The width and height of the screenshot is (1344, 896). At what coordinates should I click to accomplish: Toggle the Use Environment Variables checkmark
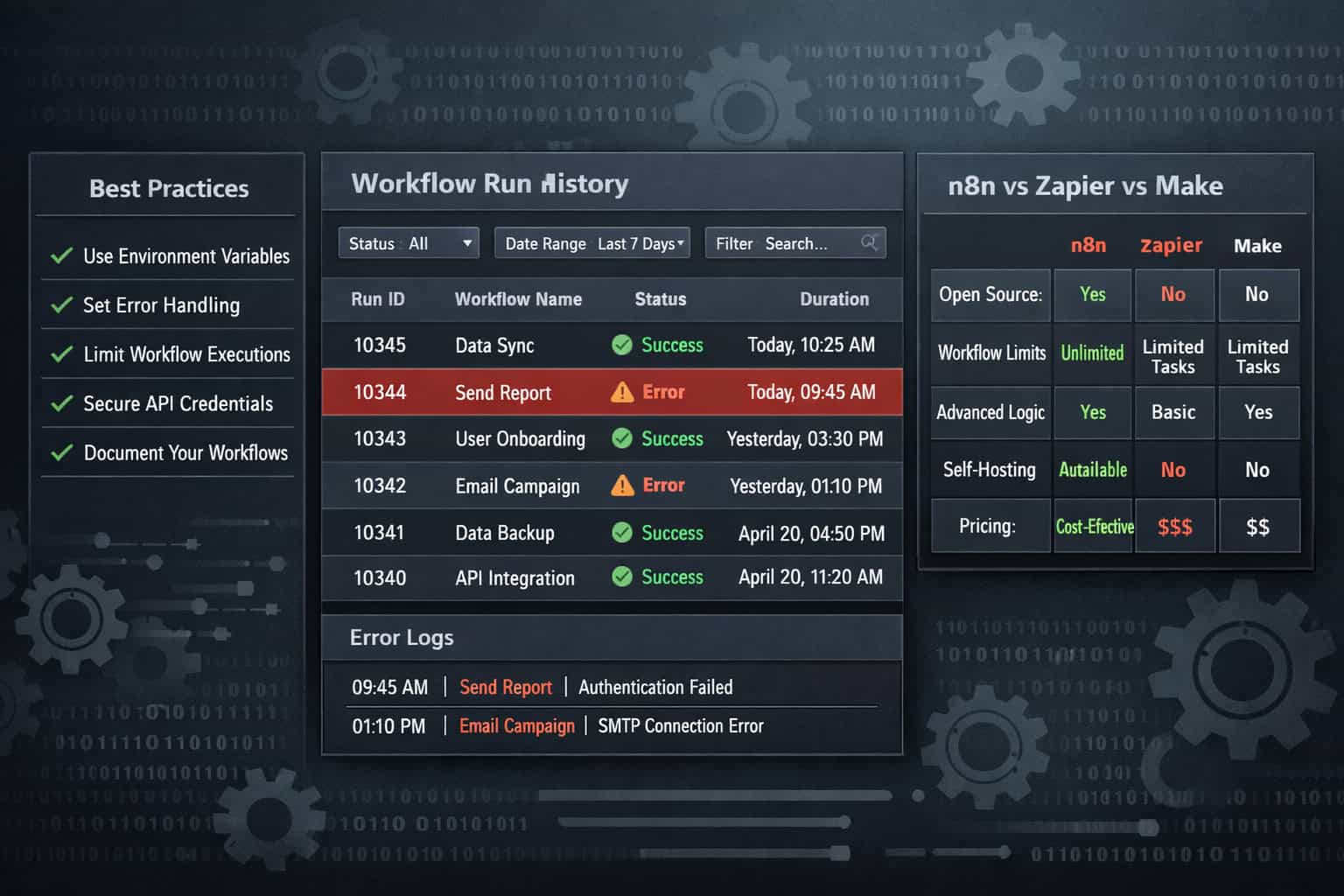click(x=61, y=255)
